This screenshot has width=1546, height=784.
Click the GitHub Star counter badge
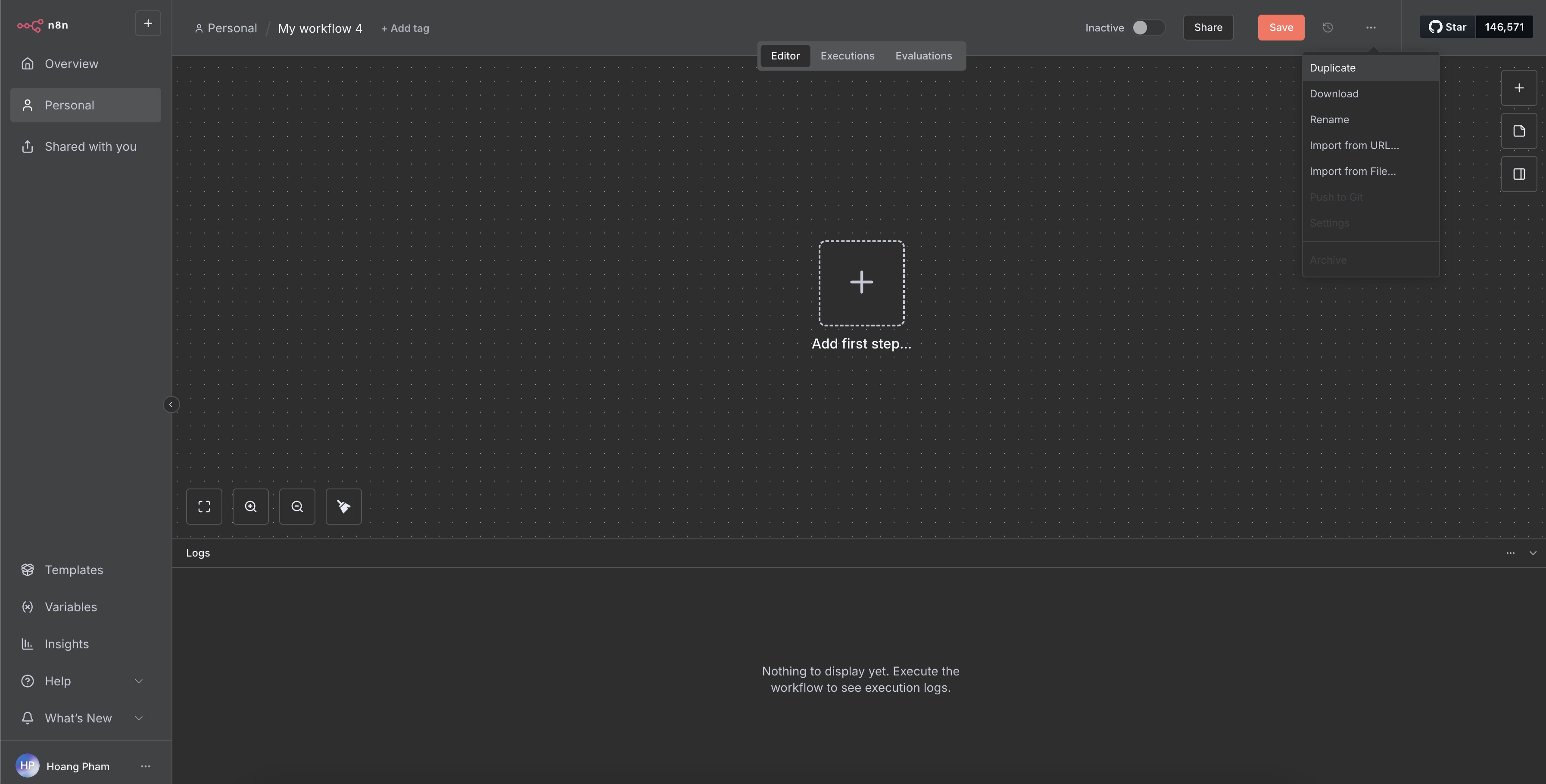[x=1505, y=27]
